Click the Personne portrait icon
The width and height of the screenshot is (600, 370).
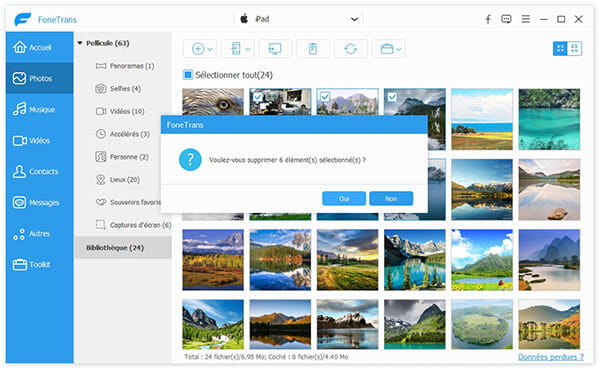click(101, 156)
